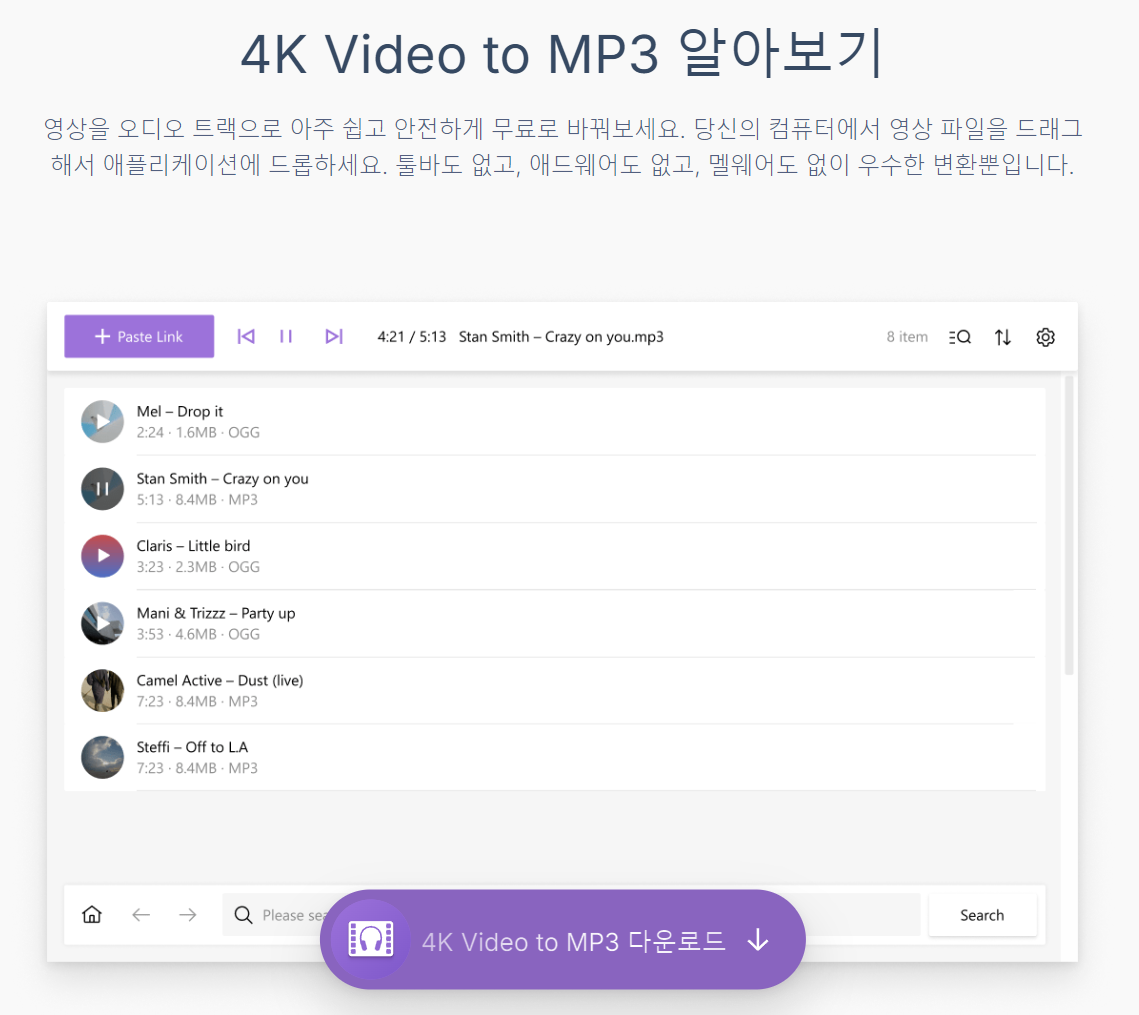Click the '4K Video to MP3 알아보기' heading
Image resolution: width=1139 pixels, height=1015 pixels.
pos(562,52)
